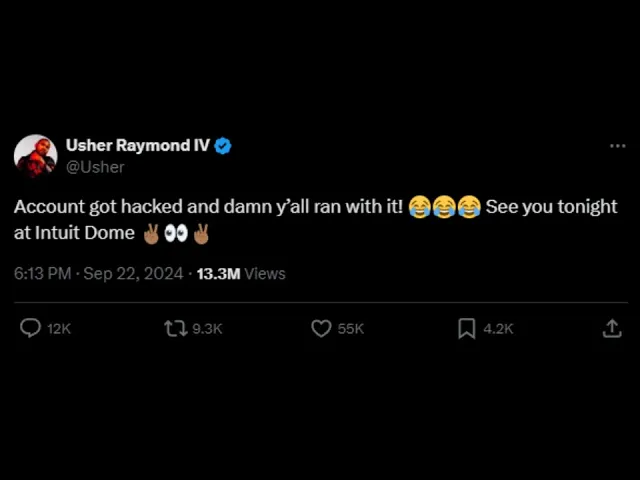The image size is (640, 480).
Task: Open the @Usher handle link
Action: pos(95,167)
